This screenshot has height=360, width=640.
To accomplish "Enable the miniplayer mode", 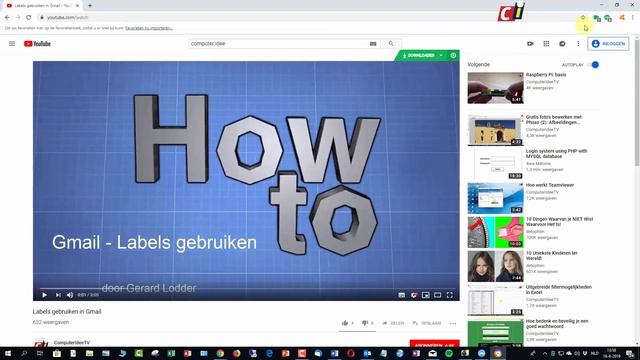I will pyautogui.click(x=426, y=295).
